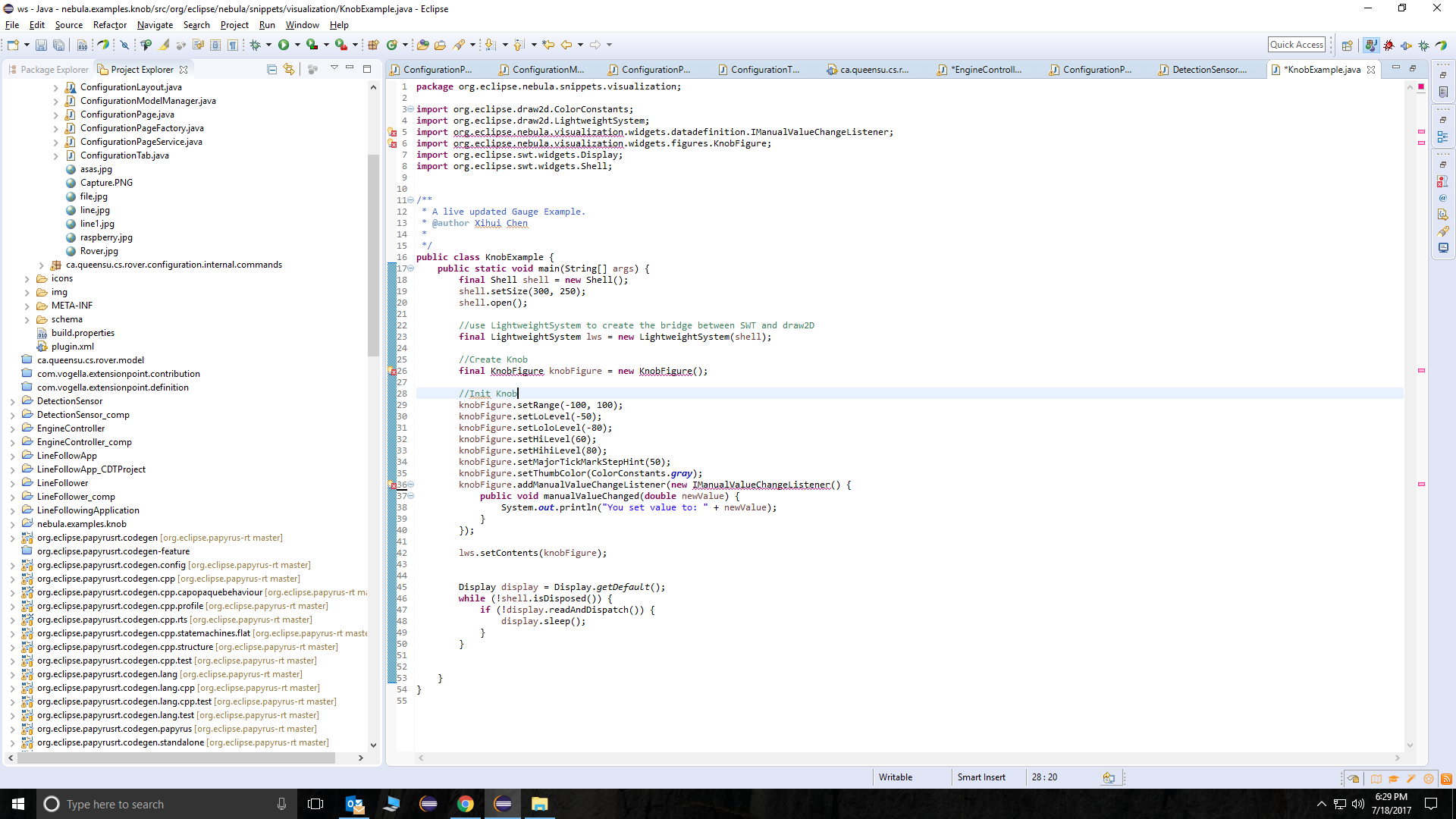This screenshot has width=1456, height=819.
Task: Open Chrome from the taskbar
Action: tap(466, 804)
